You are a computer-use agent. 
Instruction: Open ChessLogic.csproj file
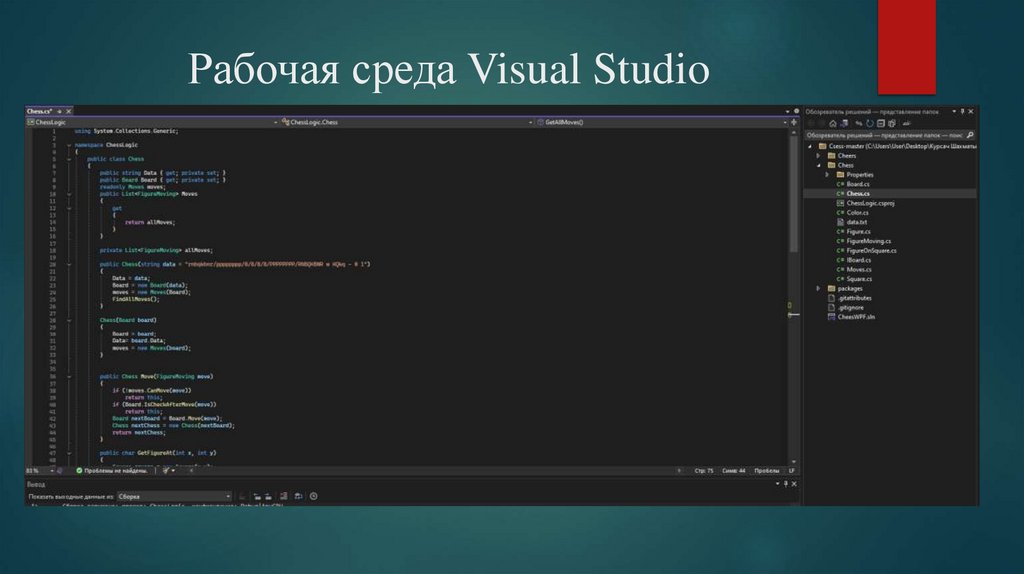tap(870, 203)
